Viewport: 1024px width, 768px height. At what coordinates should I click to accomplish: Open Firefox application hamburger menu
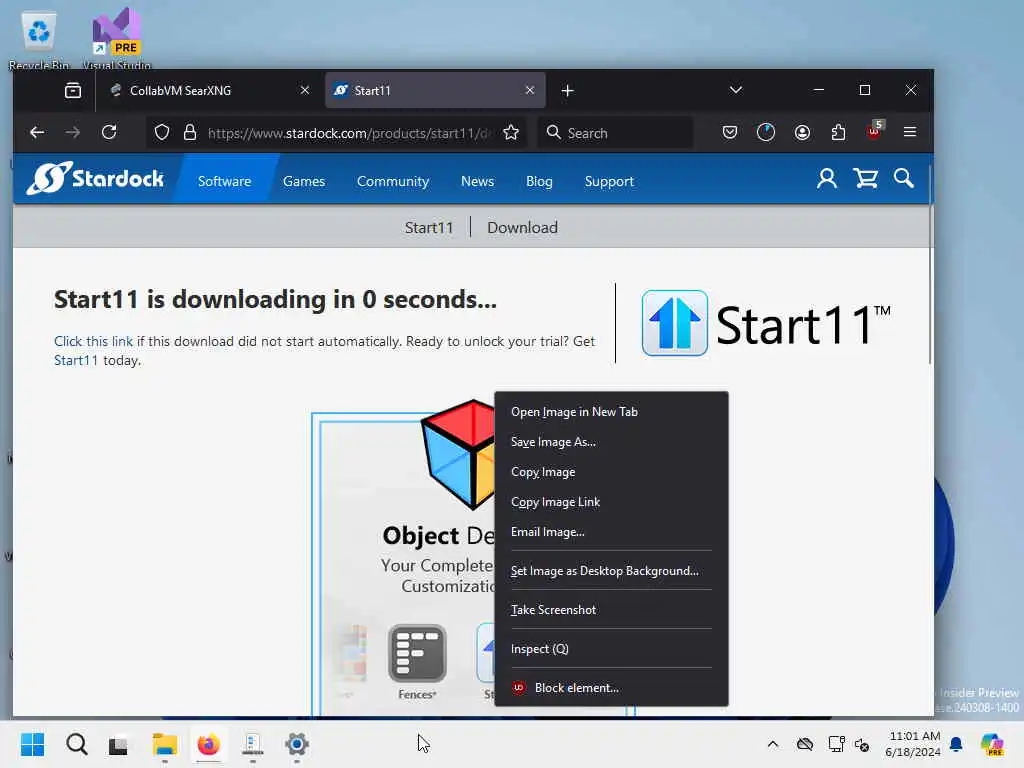point(910,133)
